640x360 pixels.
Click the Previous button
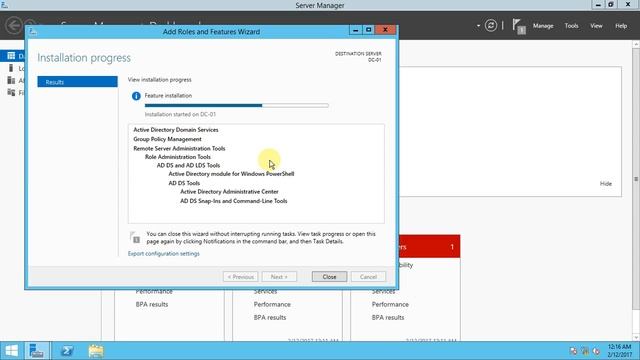pyautogui.click(x=240, y=277)
